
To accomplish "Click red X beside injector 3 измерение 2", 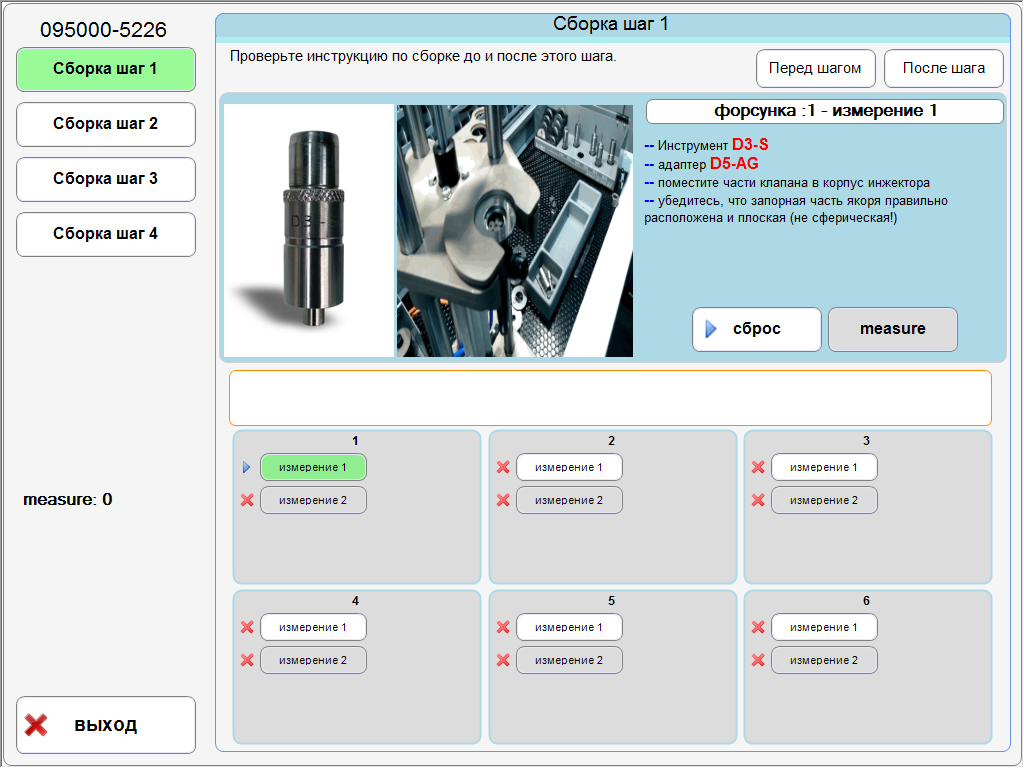I will 758,500.
